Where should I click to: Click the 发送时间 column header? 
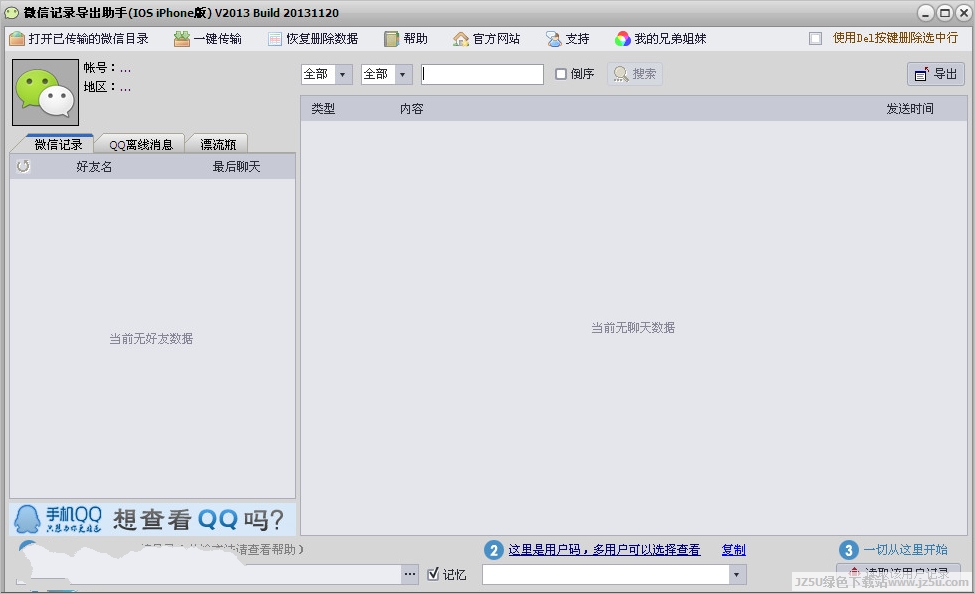(x=910, y=109)
